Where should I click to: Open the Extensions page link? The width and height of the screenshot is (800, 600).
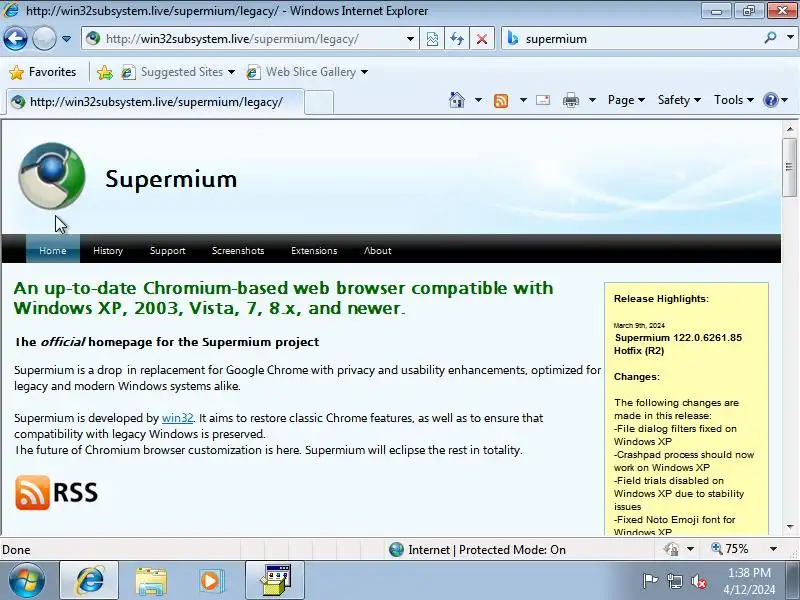pos(314,251)
